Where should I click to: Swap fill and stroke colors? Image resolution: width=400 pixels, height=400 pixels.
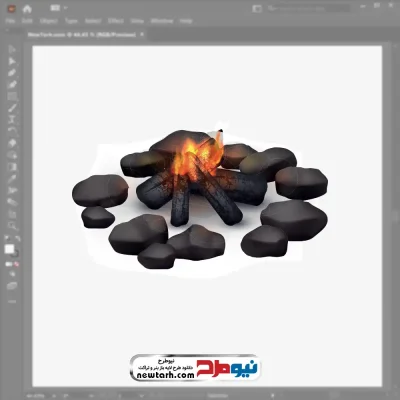(x=18, y=238)
